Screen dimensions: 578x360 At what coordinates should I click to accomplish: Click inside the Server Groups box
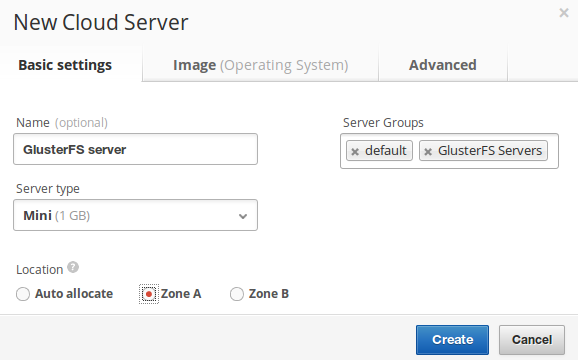click(449, 151)
